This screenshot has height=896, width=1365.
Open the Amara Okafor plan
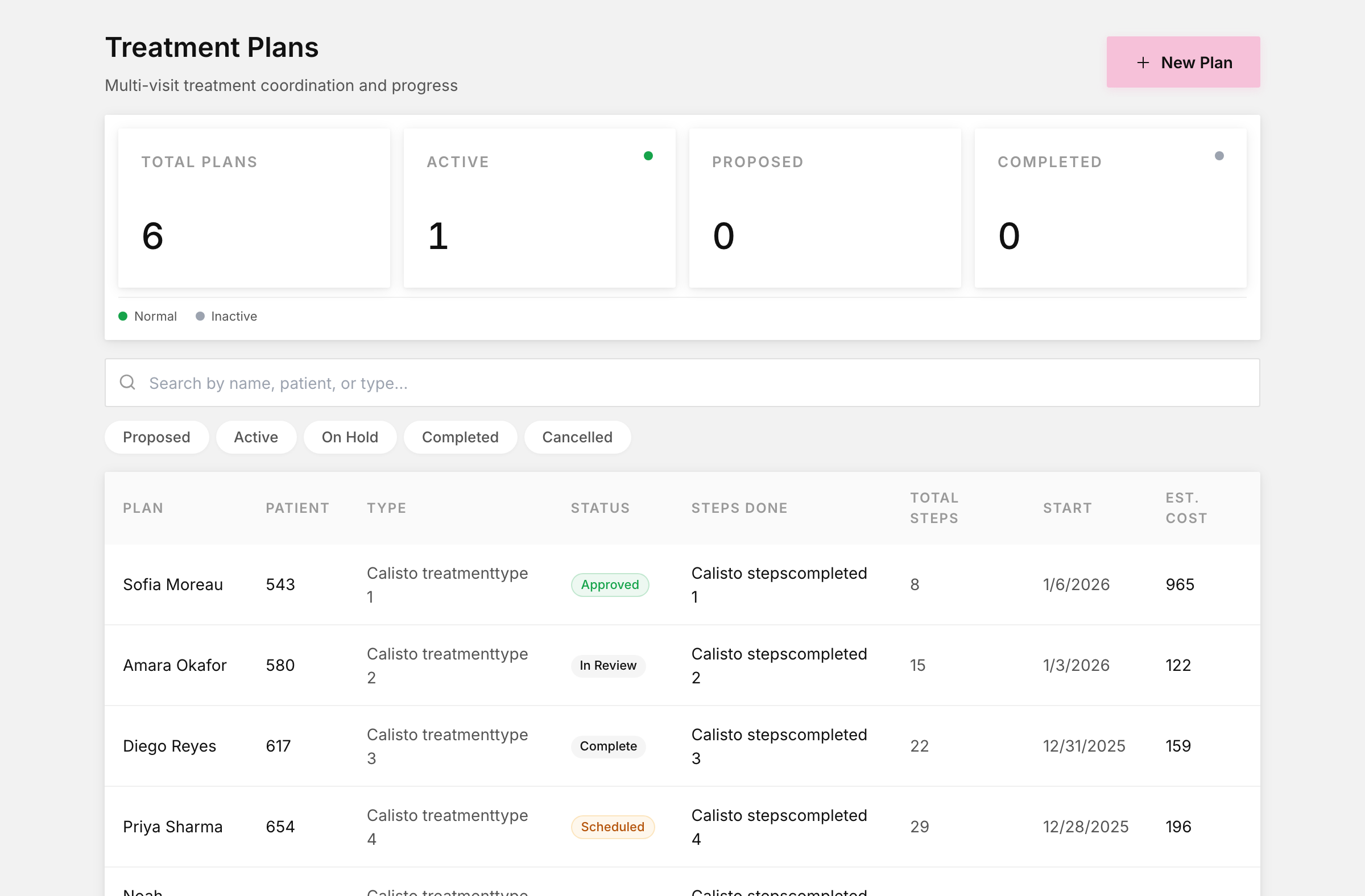click(x=175, y=666)
